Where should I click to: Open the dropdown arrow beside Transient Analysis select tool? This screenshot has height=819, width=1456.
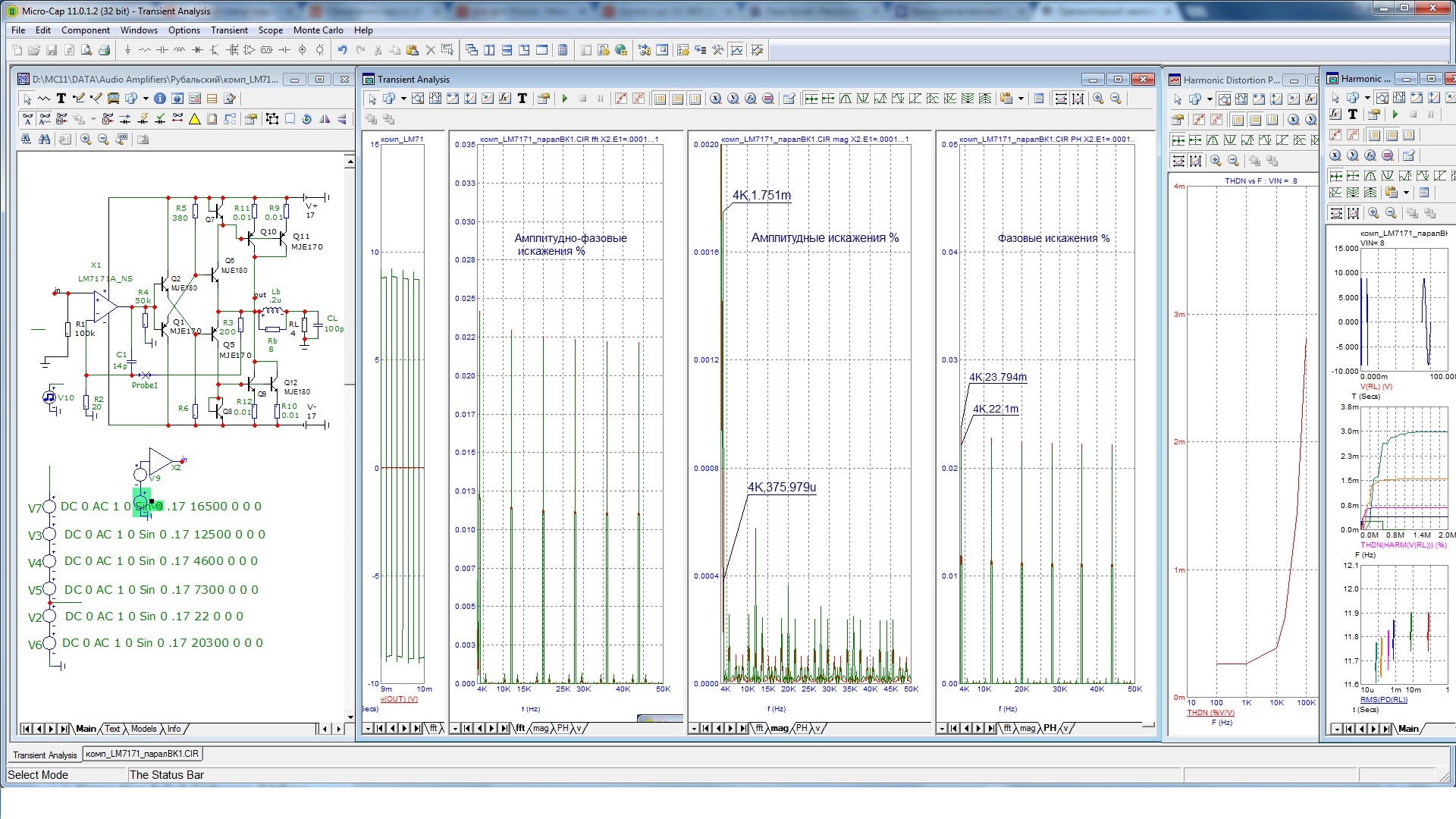pos(403,99)
